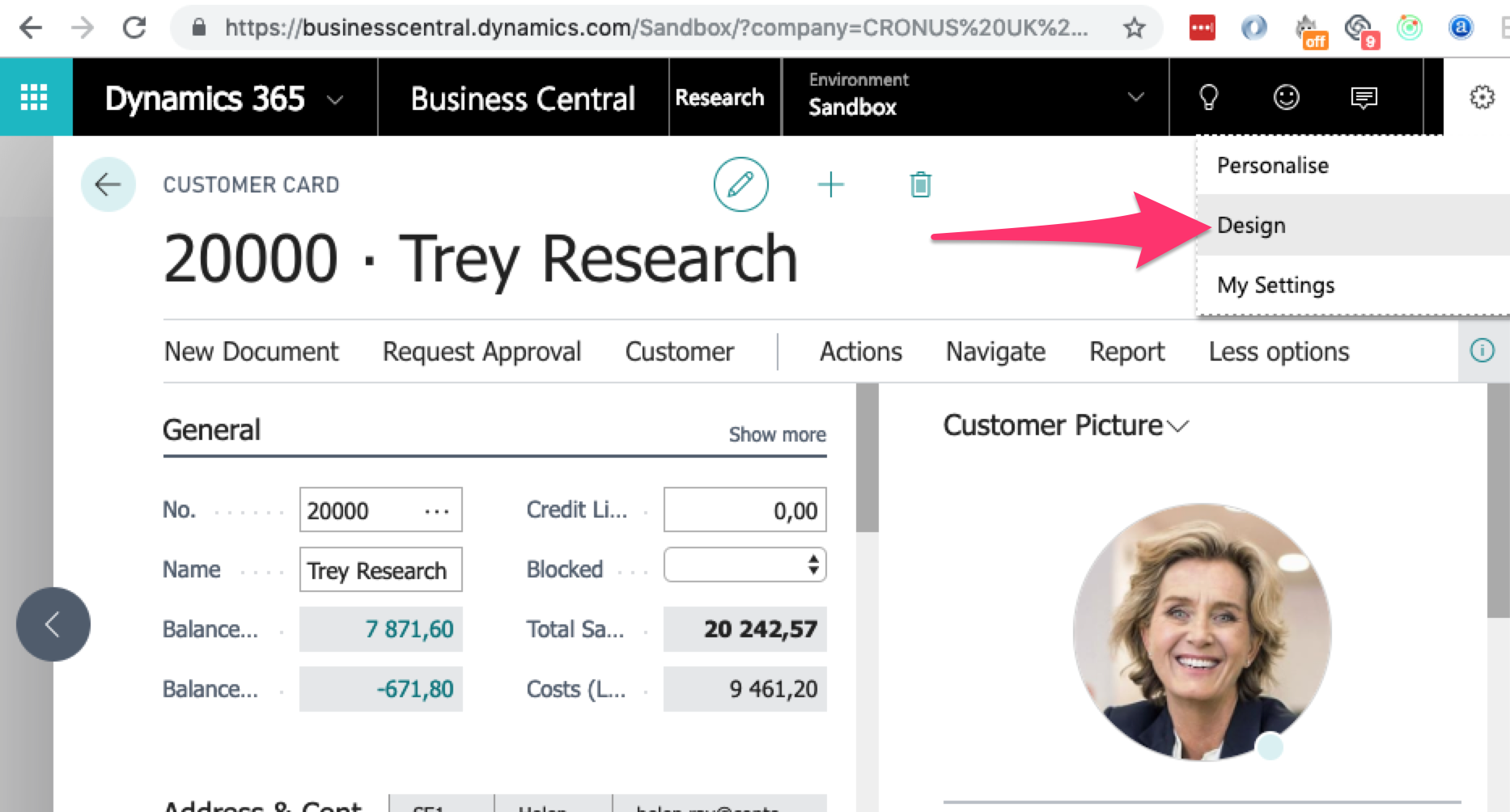Open the Navigate menu
Viewport: 1510px width, 812px height.
click(995, 352)
